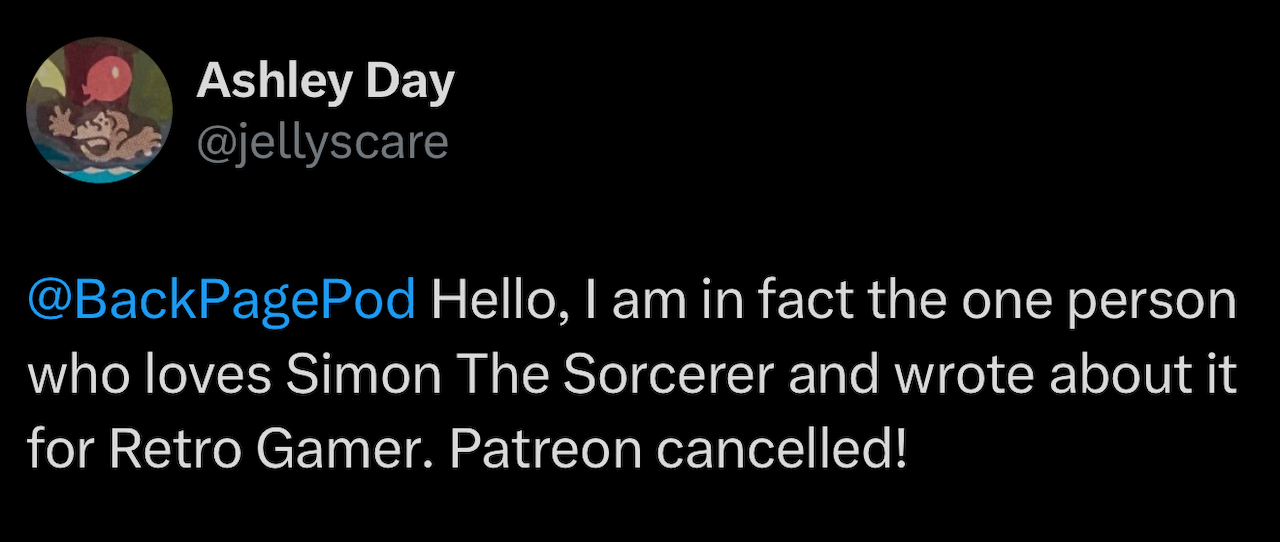Click the word "for" starting the last line
This screenshot has width=1280, height=542.
pyautogui.click(x=60, y=450)
